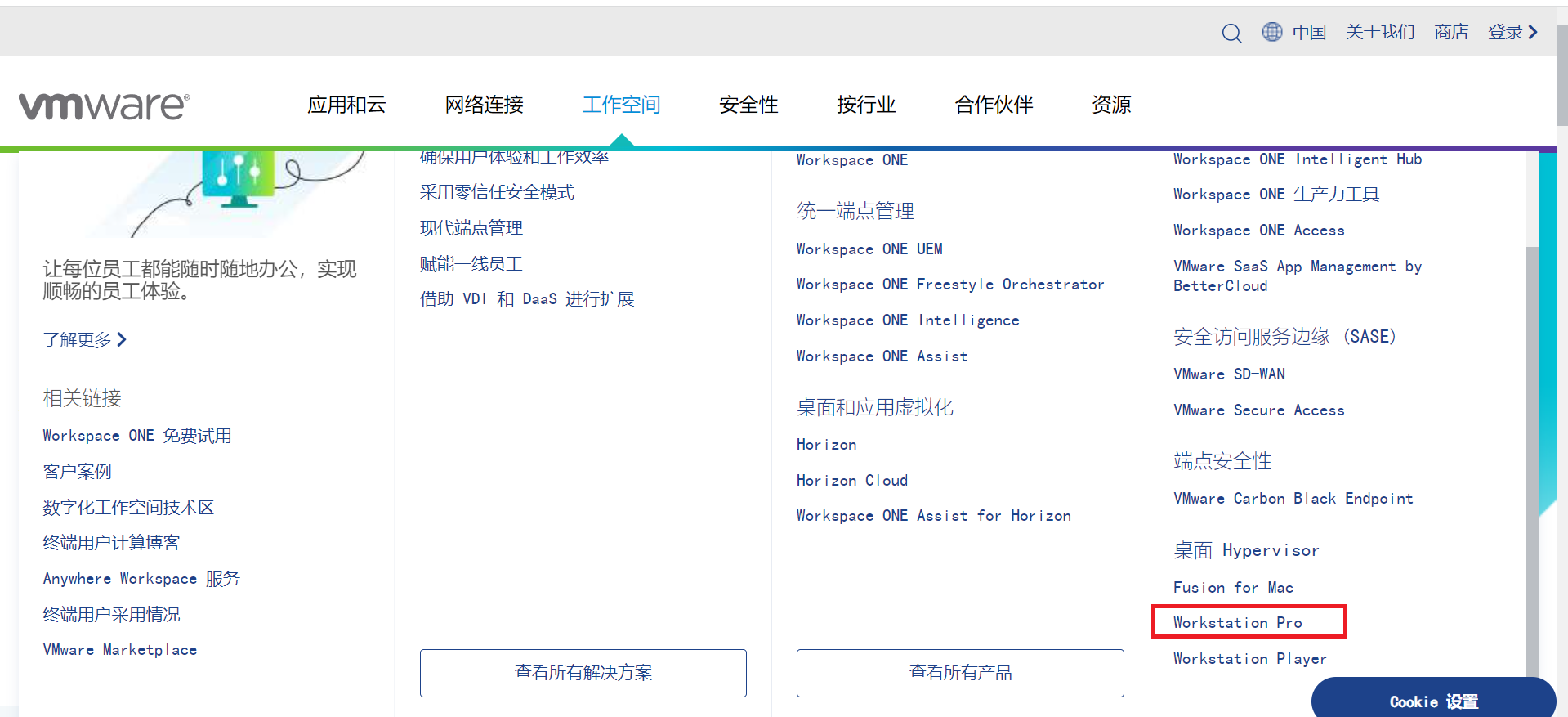Open VMware Carbon Black Endpoint link

[x=1293, y=498]
